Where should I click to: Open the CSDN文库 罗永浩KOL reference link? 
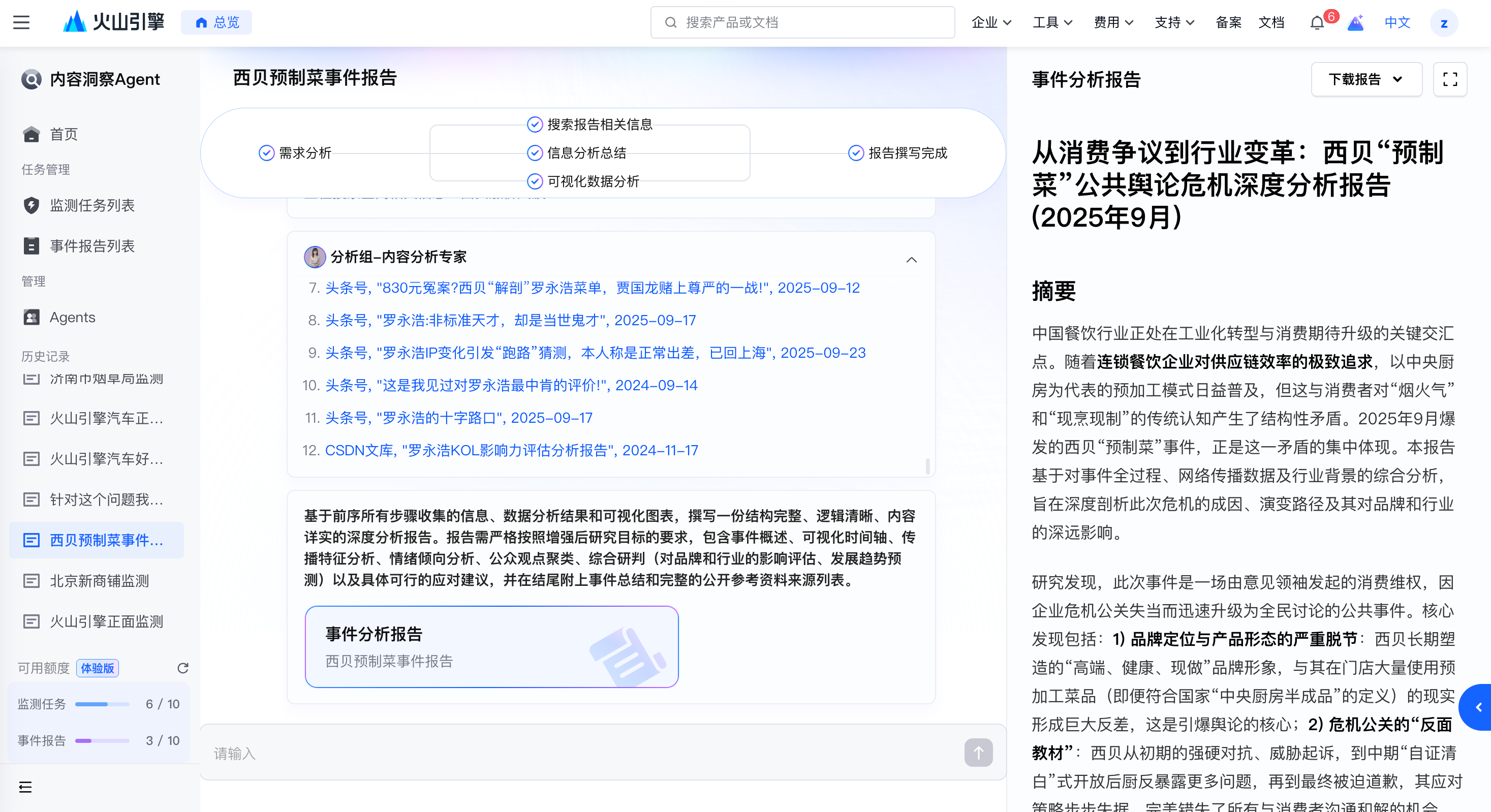(511, 450)
